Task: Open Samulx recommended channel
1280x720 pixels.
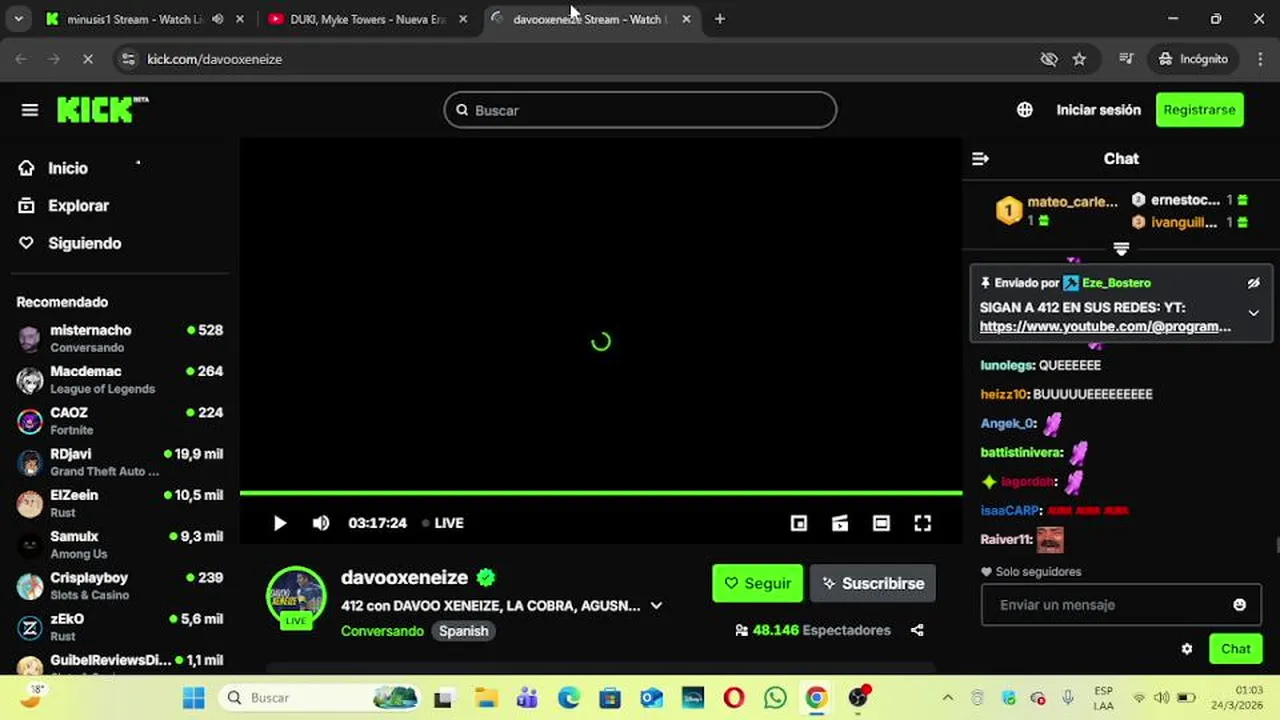Action: pyautogui.click(x=120, y=545)
